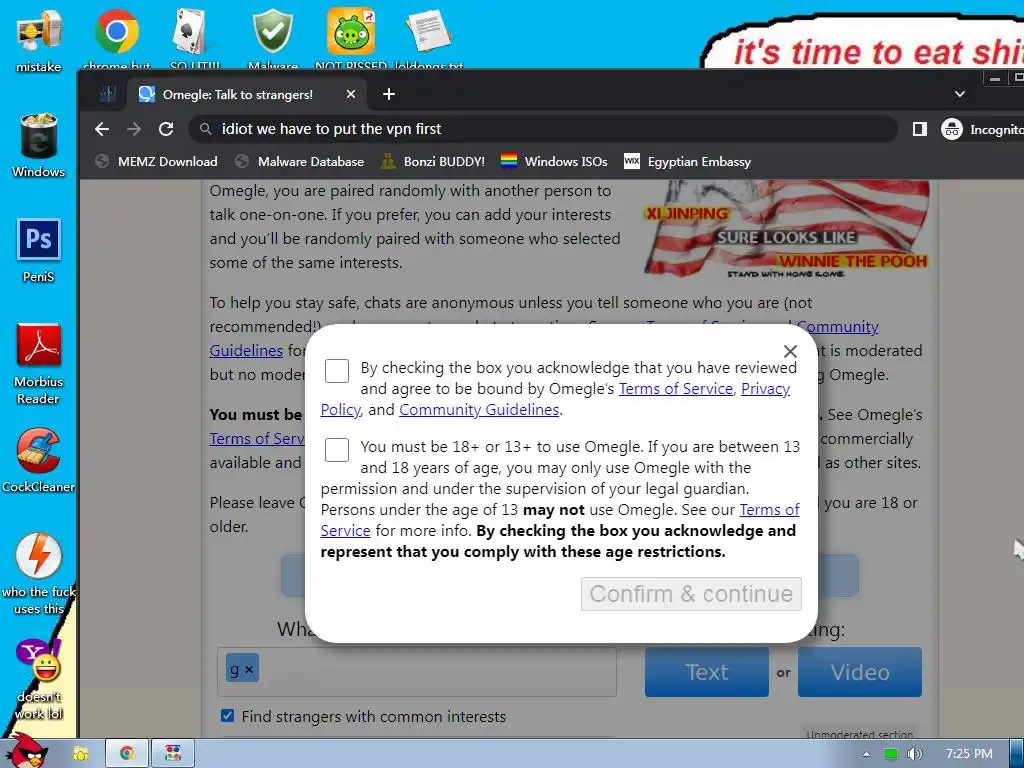1024x768 pixels.
Task: Check the Terms of Service agreement checkbox
Action: pyautogui.click(x=337, y=371)
